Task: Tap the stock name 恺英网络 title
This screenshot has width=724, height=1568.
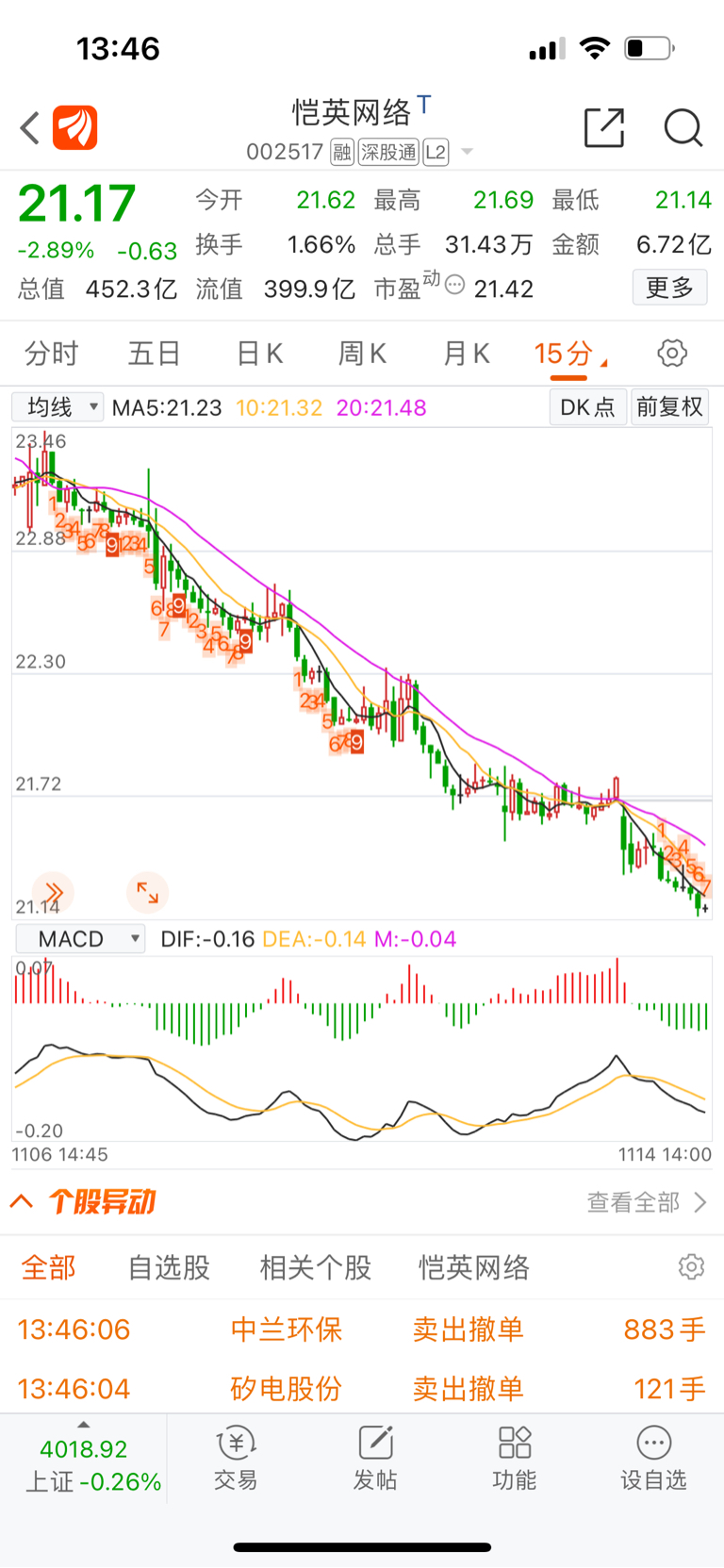Action: click(352, 113)
